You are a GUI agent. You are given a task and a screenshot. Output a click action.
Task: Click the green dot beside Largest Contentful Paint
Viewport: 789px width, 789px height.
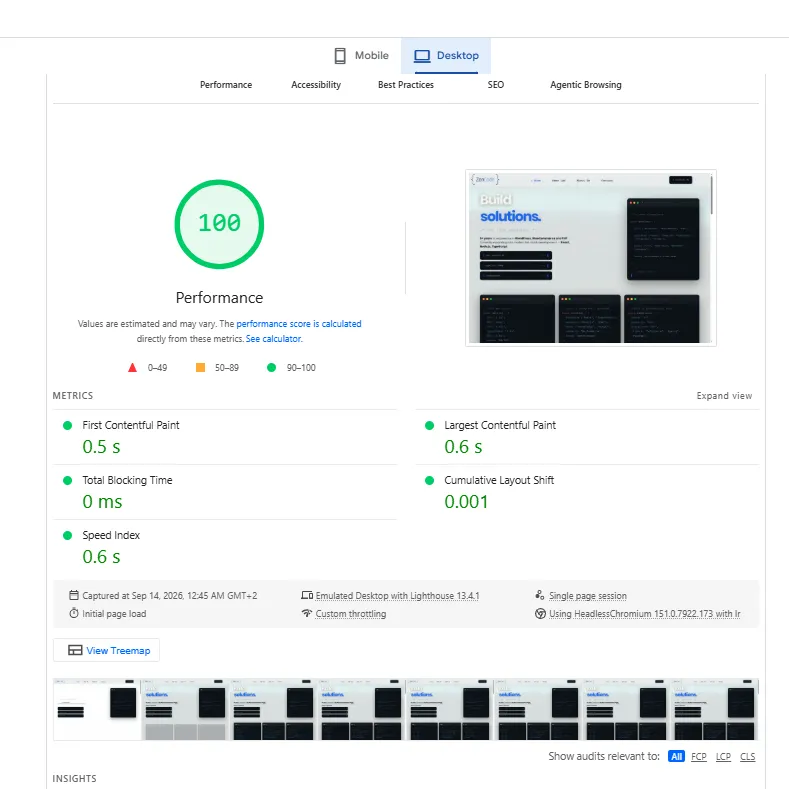pyautogui.click(x=429, y=426)
